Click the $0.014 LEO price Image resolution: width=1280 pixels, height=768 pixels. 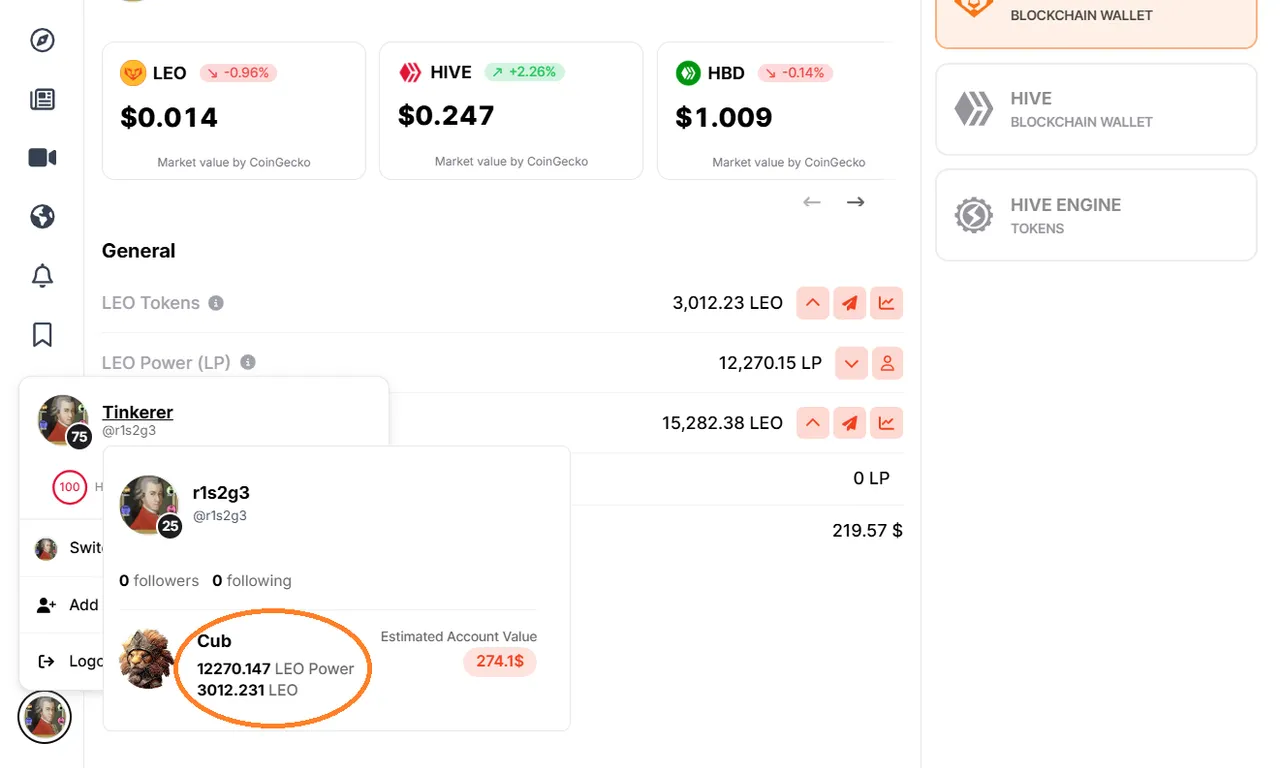(169, 118)
